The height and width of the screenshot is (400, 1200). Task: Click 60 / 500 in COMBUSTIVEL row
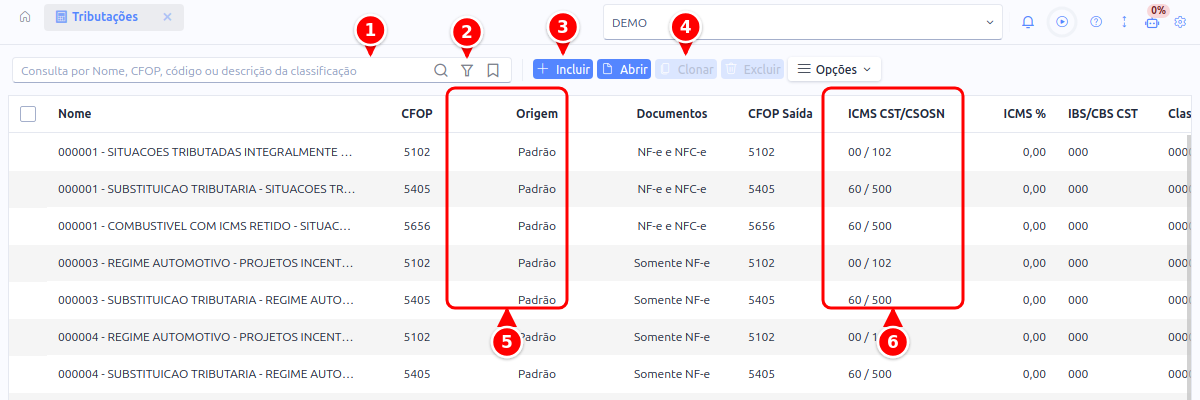click(x=870, y=226)
